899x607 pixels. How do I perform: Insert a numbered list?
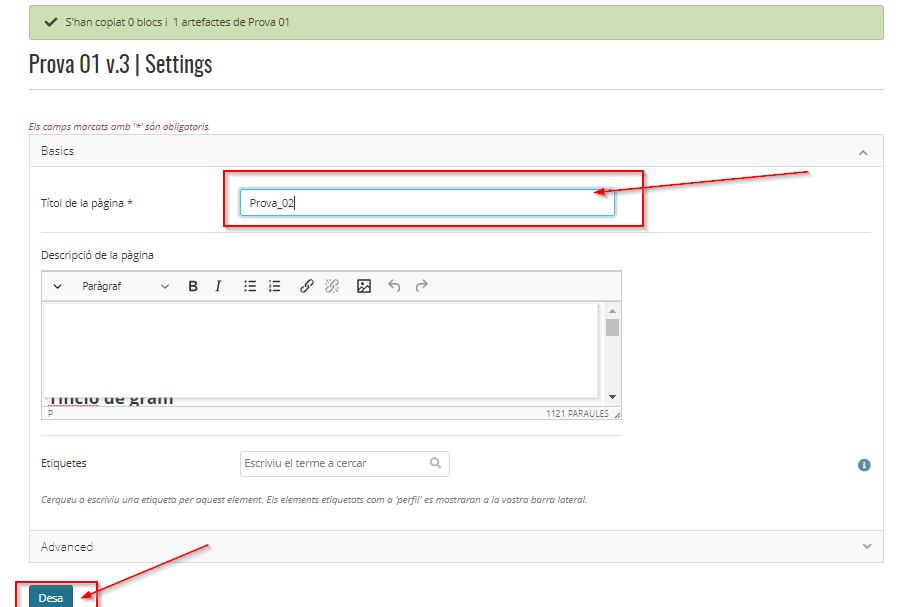pos(275,286)
